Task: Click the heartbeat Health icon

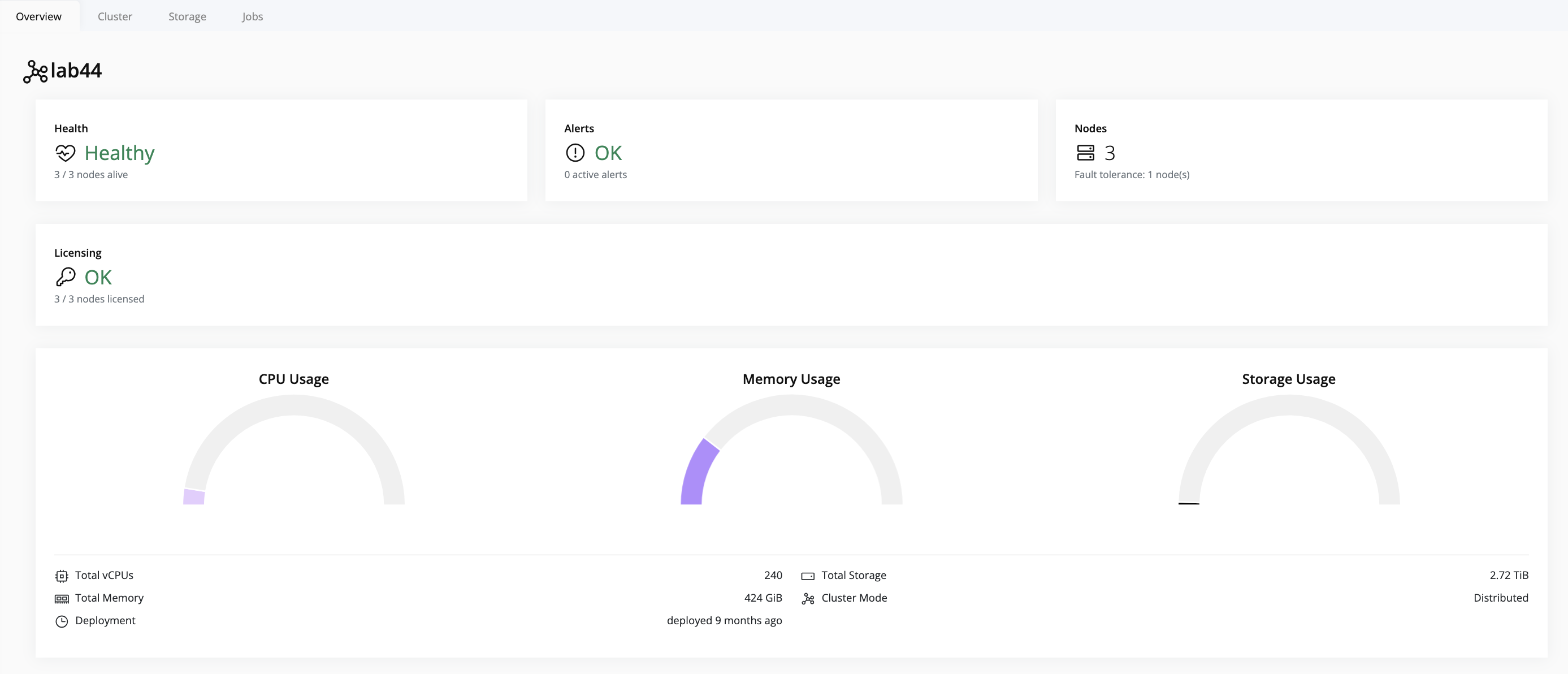Action: pyautogui.click(x=65, y=153)
